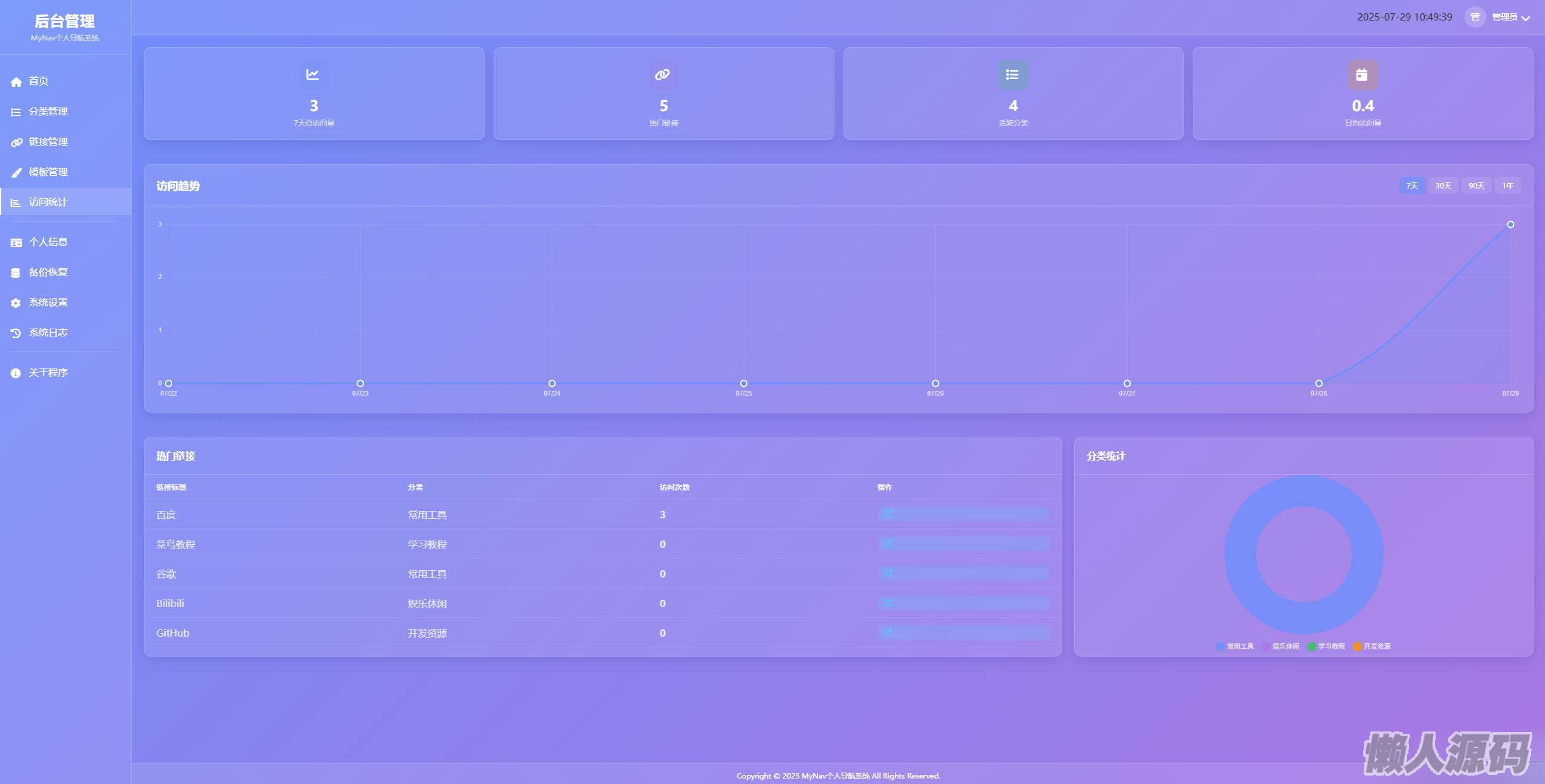Toggle 常用工具 legend color swatch
Viewport: 1545px width, 784px height.
(1221, 647)
